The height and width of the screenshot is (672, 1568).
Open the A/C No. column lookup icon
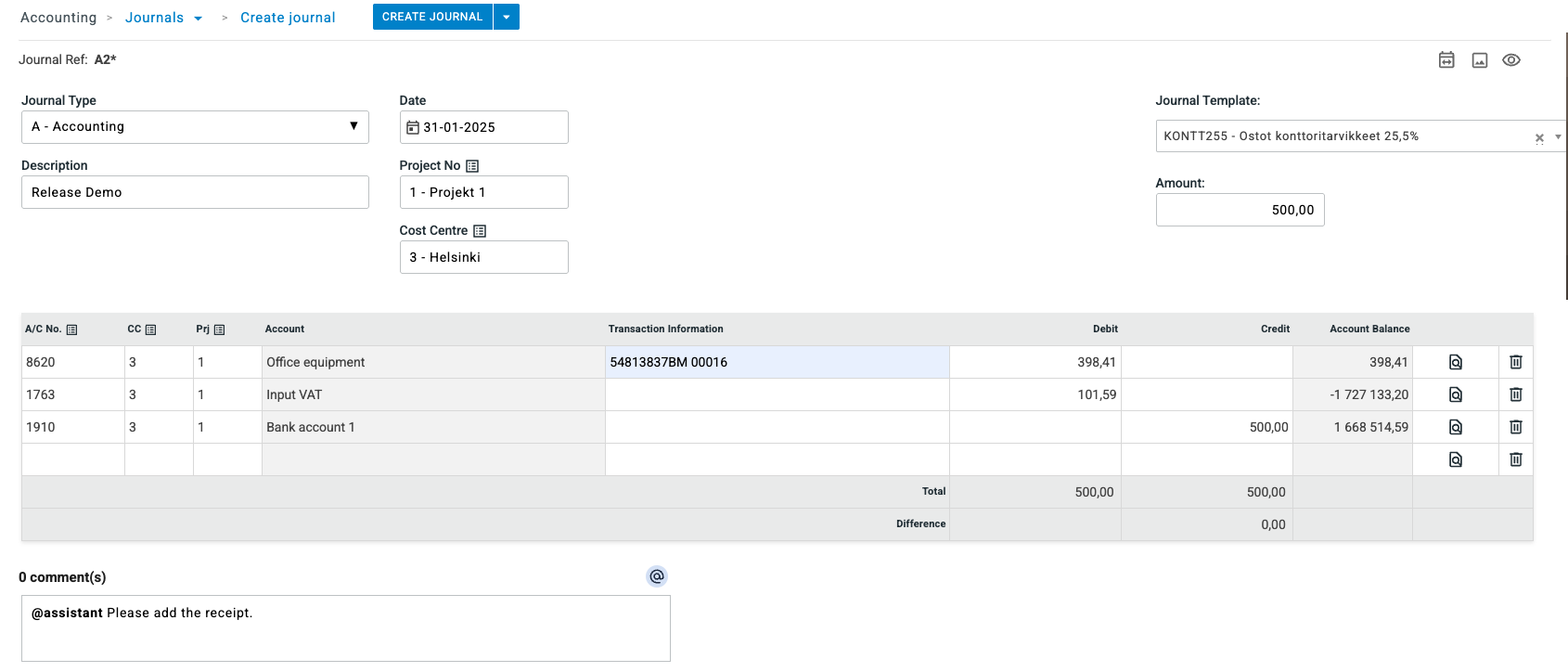(72, 330)
